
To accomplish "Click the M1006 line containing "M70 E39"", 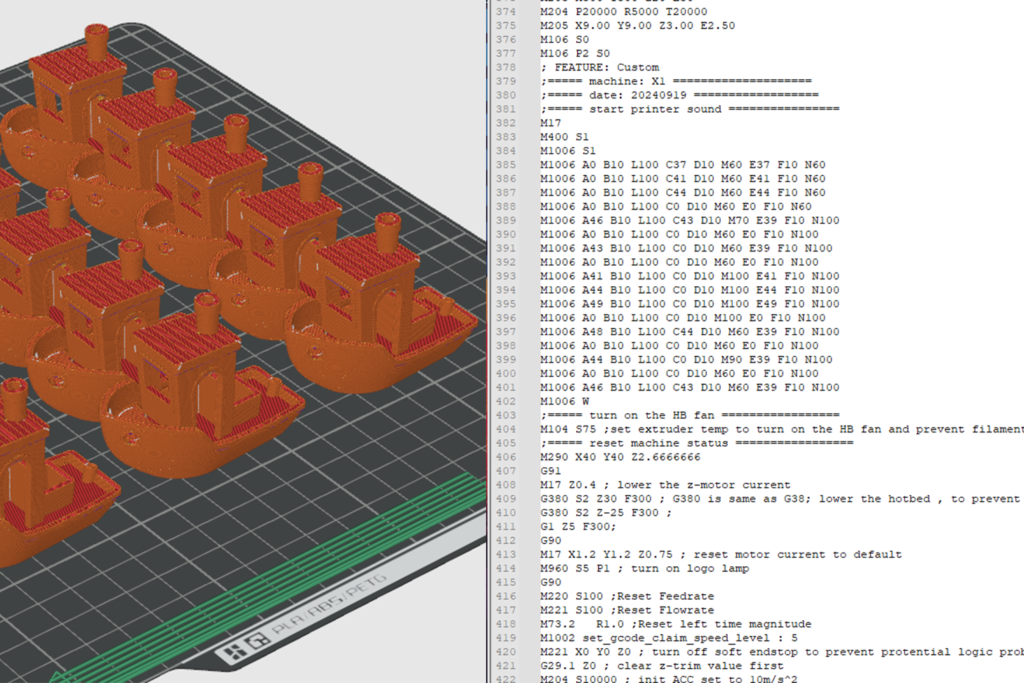I will point(690,221).
